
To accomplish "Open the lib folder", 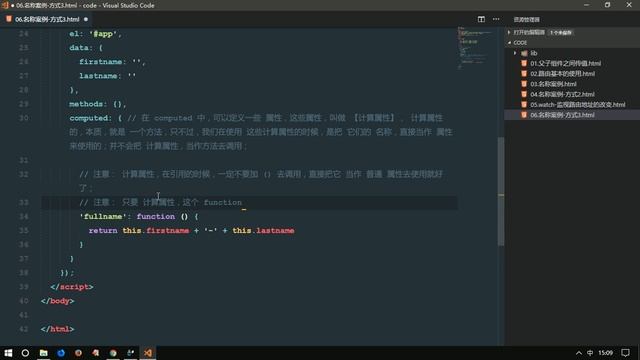I will click(x=533, y=53).
